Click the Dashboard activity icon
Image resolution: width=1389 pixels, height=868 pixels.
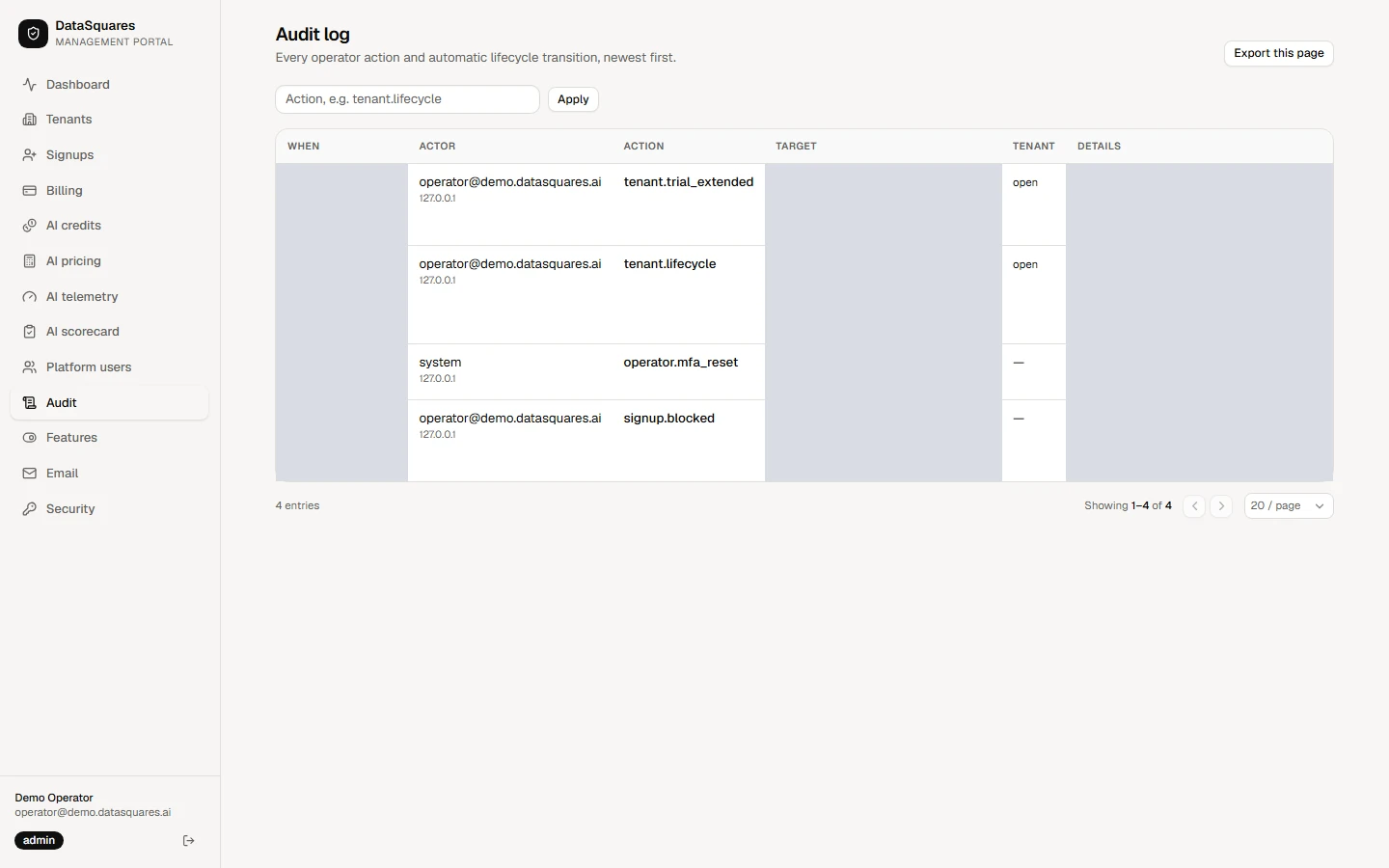click(x=30, y=85)
